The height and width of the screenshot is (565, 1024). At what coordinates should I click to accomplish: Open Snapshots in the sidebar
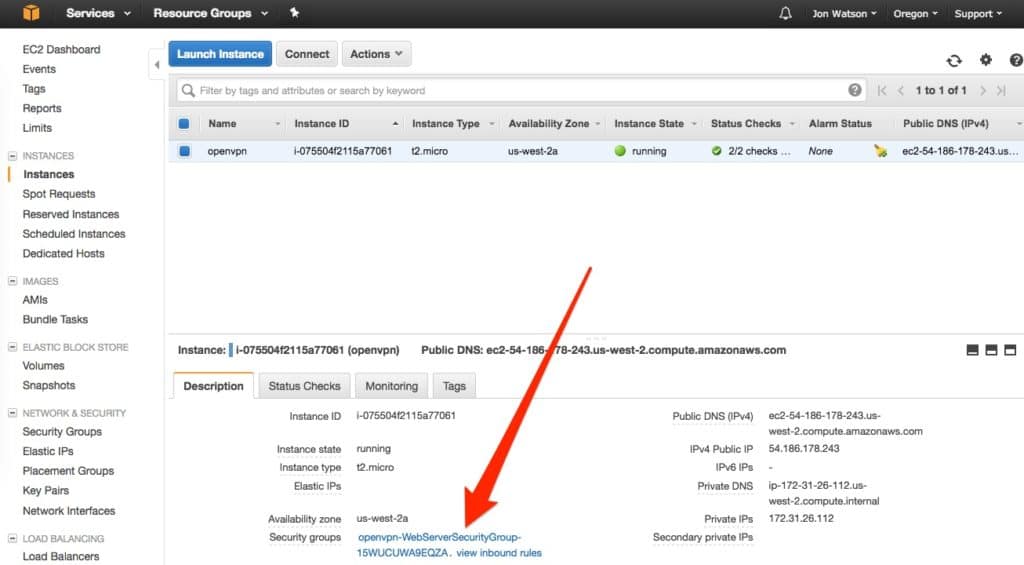(x=49, y=385)
